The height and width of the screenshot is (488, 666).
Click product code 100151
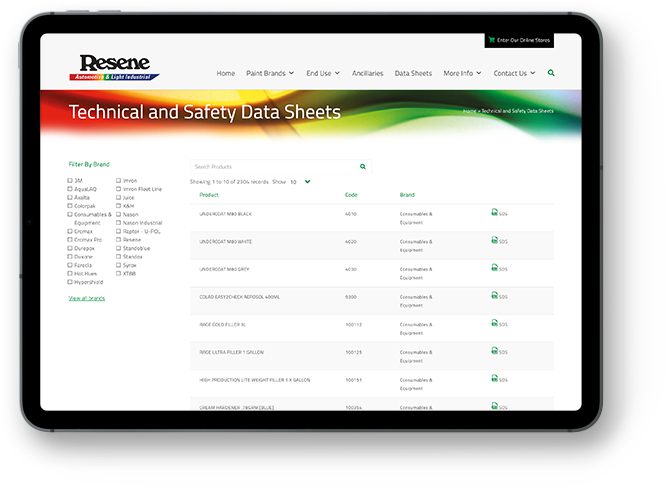point(353,380)
